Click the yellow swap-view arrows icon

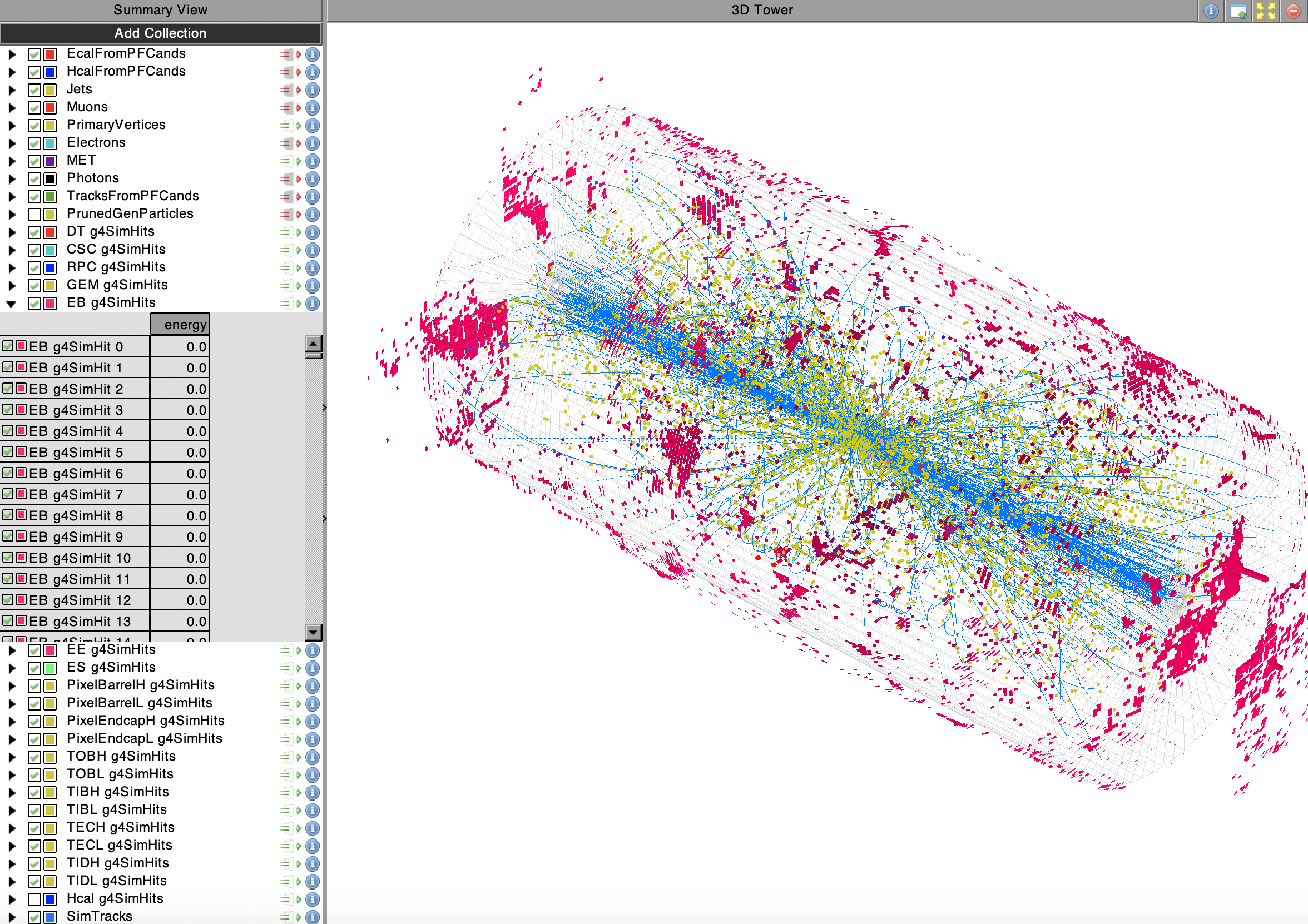pos(1265,10)
